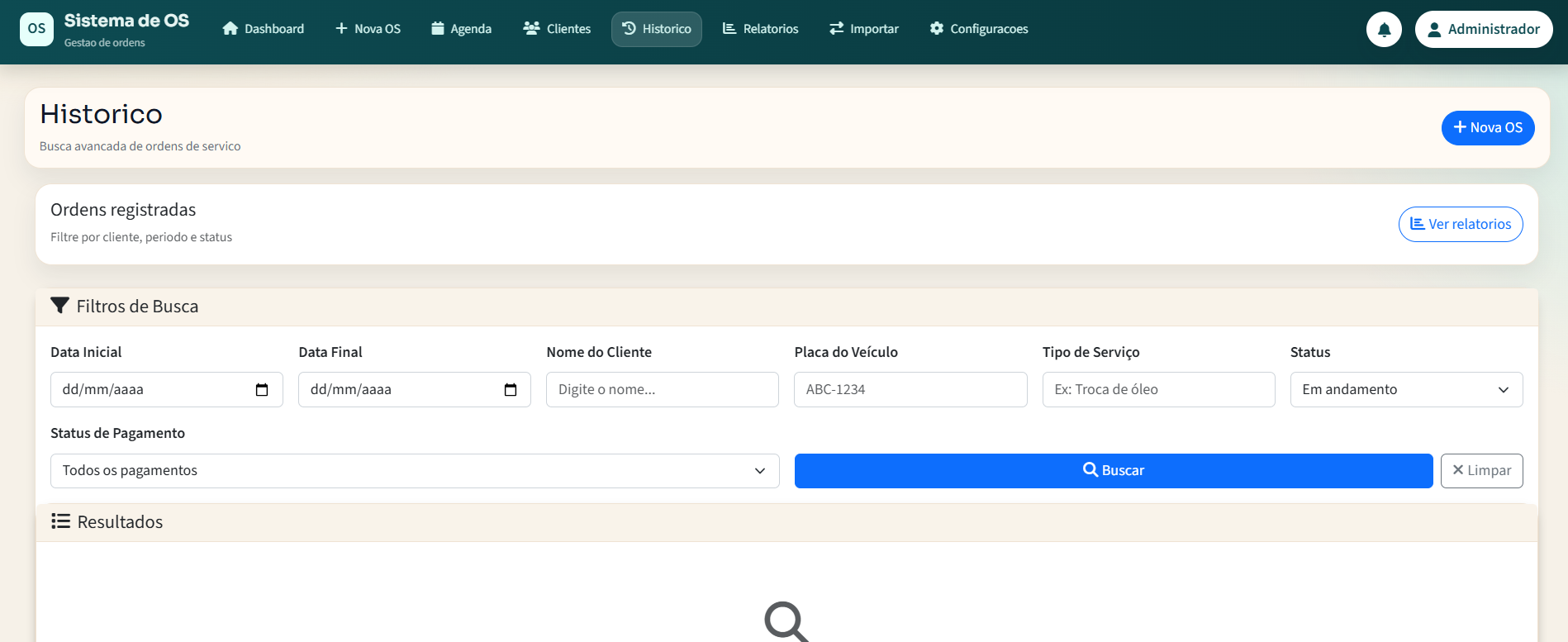Open calendar picker in Data Inicial
Screen dimensions: 1568x642
(262, 390)
